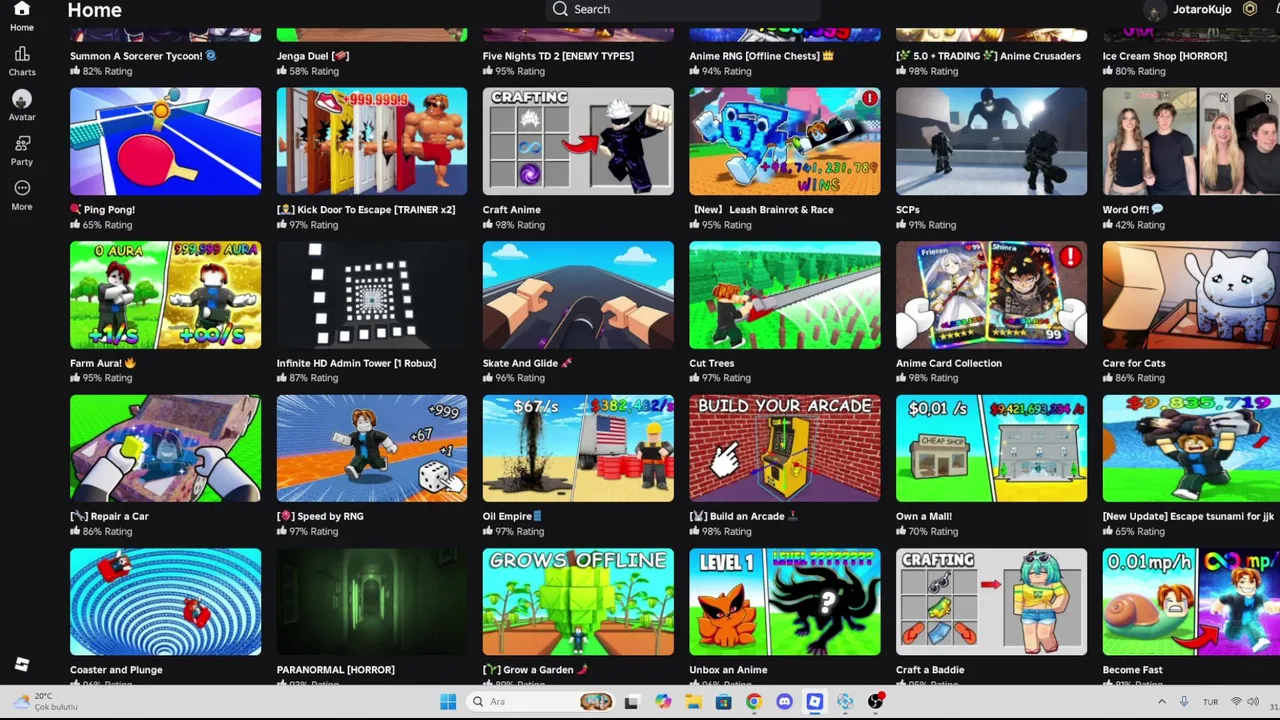1280x720 pixels.
Task: Open the Avatar page from the sidebar
Action: [x=21, y=105]
